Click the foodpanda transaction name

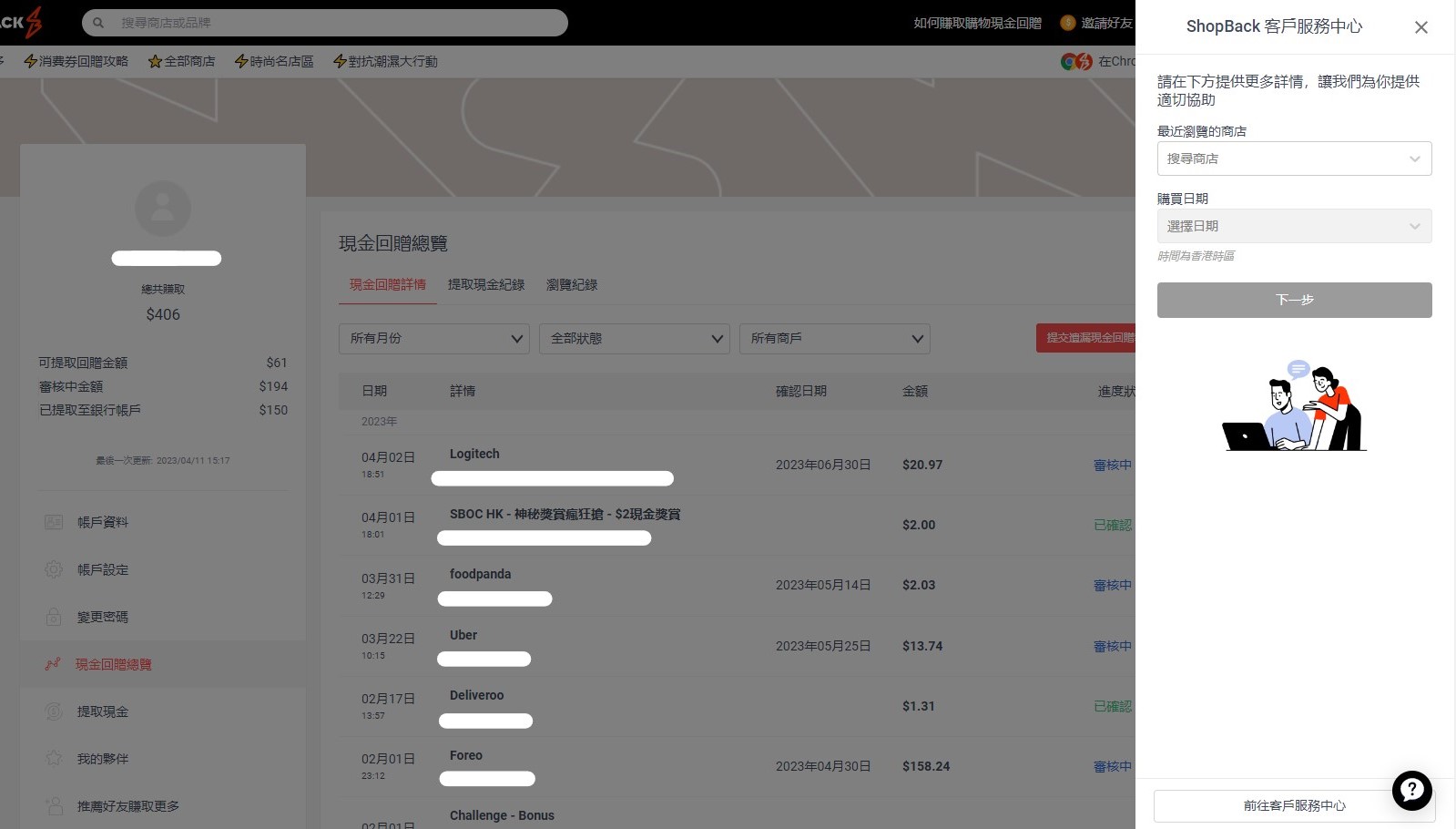click(x=480, y=574)
